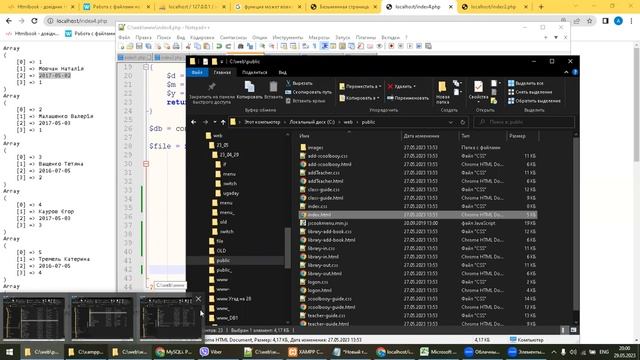Select the Home (Главная) ribbon tab
640x360 pixels.
tap(222, 72)
